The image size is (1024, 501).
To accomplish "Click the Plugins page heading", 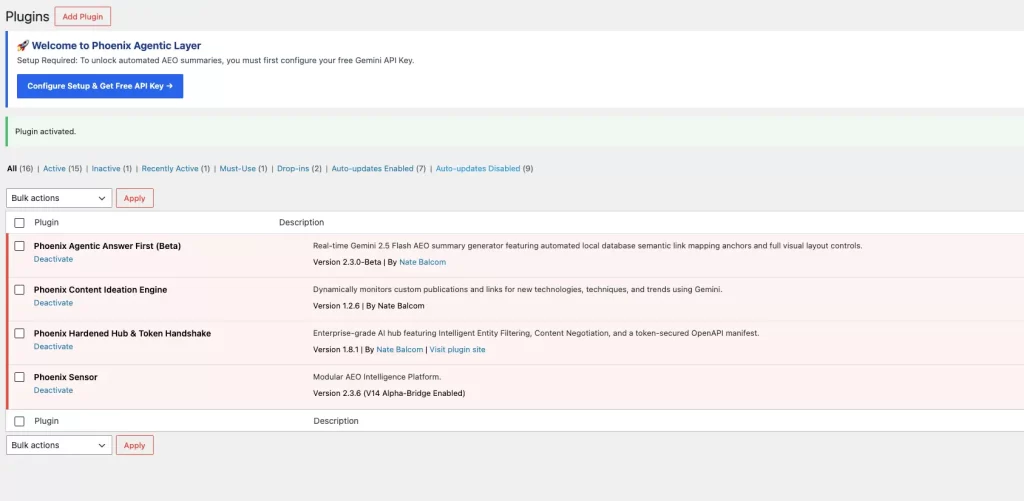I will [x=27, y=16].
